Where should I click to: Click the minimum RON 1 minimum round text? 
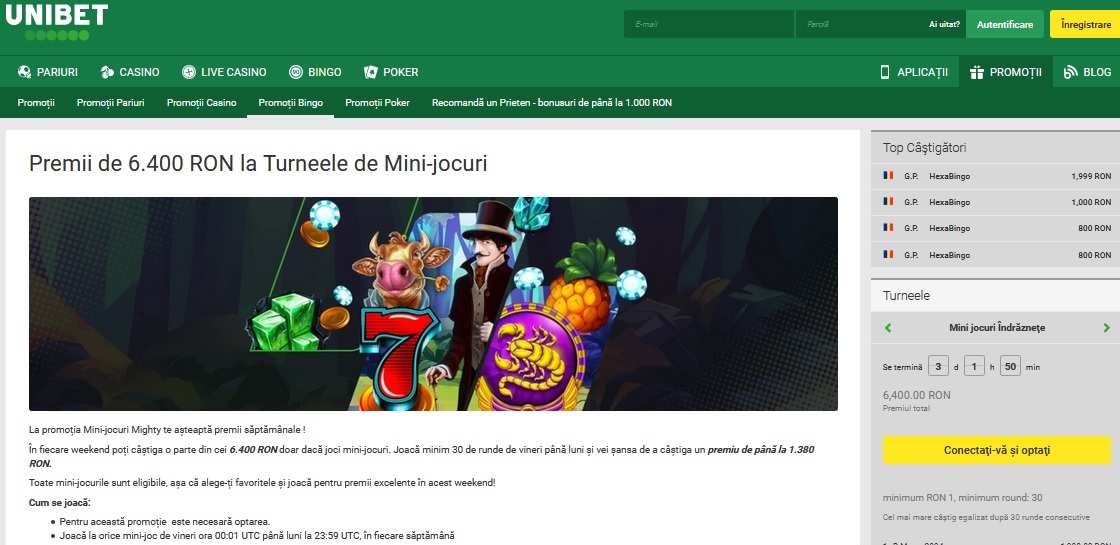[x=961, y=498]
